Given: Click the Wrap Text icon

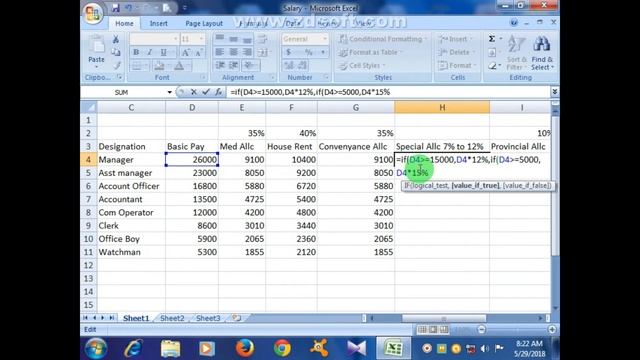Looking at the screenshot, I should 262,39.
